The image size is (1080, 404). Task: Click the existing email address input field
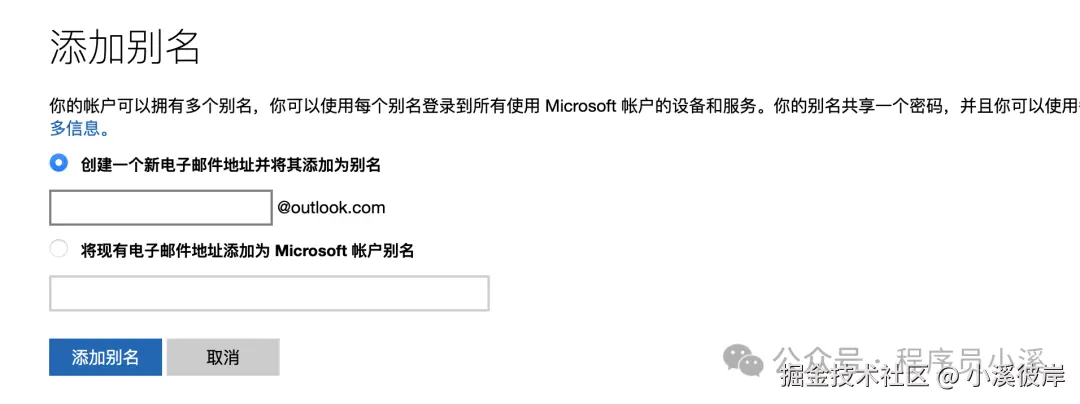tap(269, 294)
